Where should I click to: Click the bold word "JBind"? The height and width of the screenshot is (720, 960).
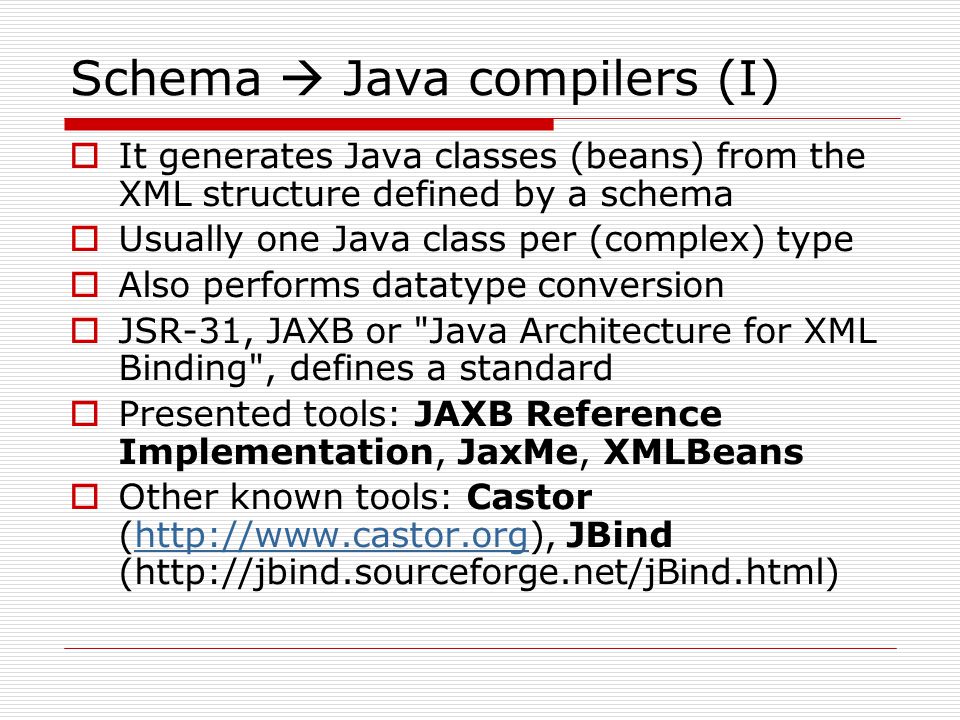619,534
